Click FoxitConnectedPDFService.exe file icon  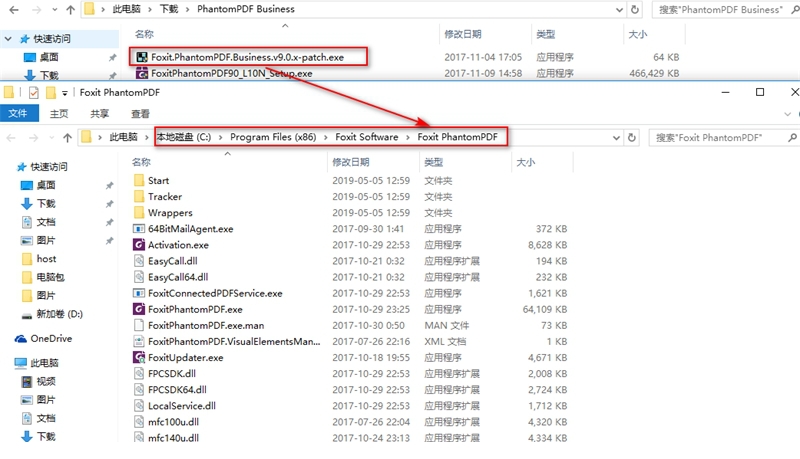[139, 293]
